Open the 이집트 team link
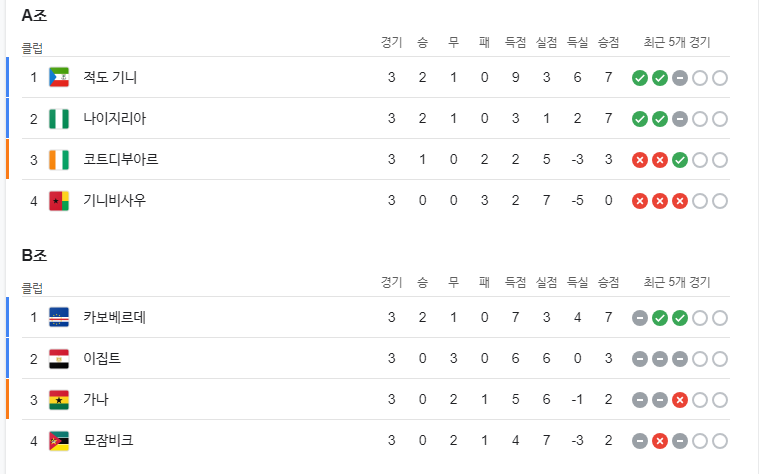 point(102,359)
